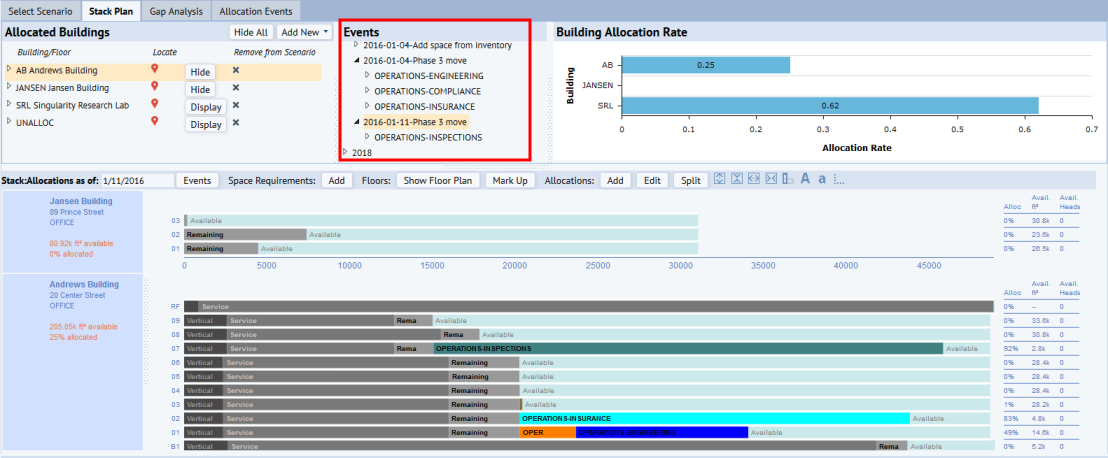The width and height of the screenshot is (1108, 458).
Task: Remove UNALLOC from scenario
Action: point(236,123)
